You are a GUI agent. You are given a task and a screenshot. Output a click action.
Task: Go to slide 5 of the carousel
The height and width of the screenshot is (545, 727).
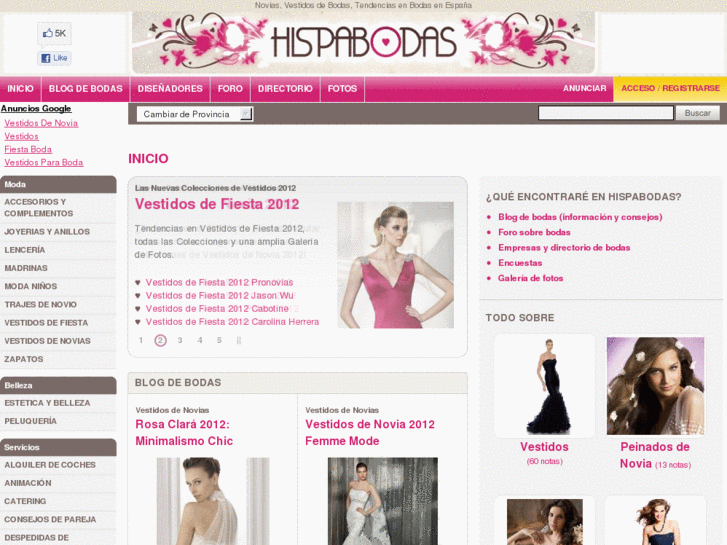coord(219,340)
